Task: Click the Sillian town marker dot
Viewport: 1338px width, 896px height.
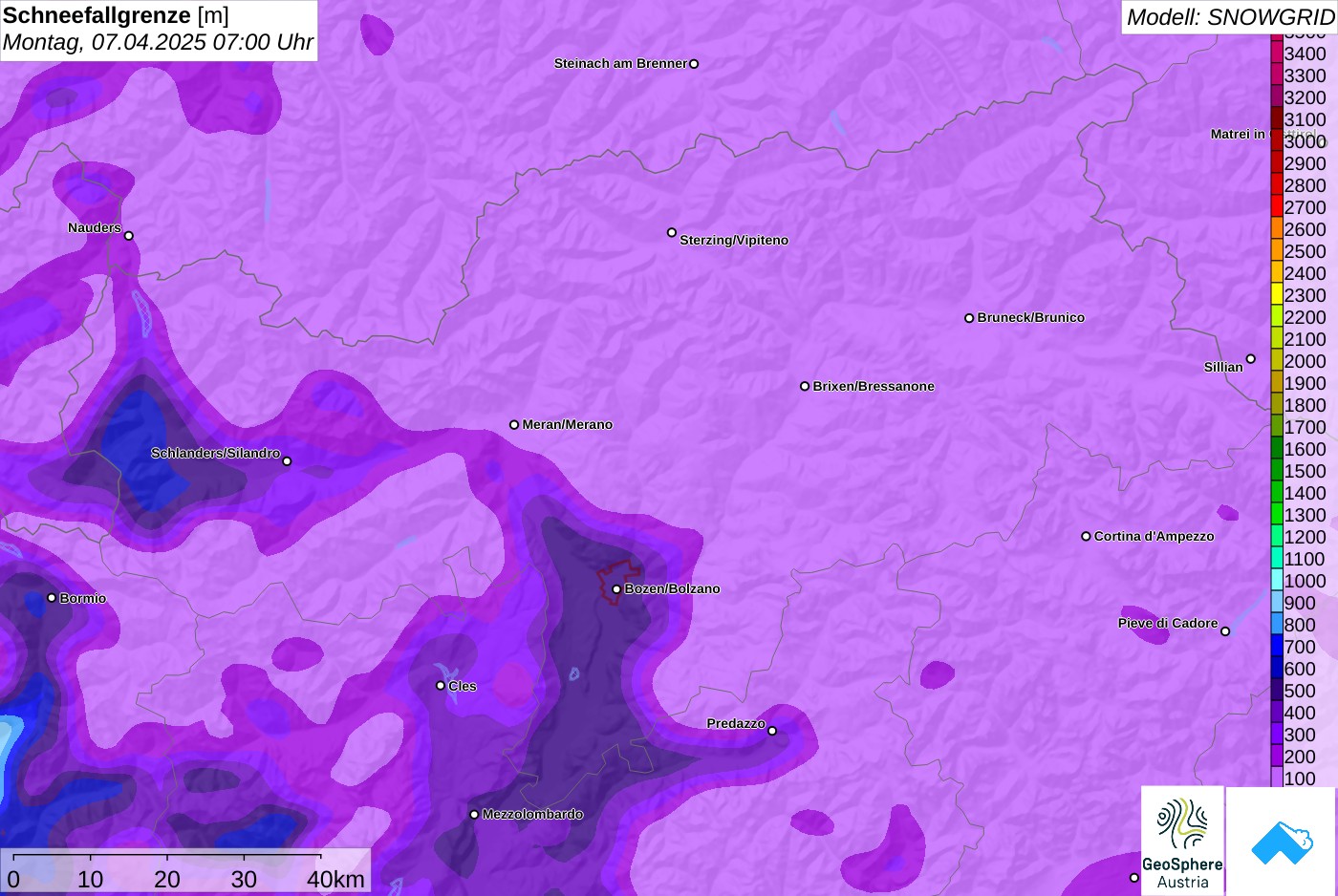Action: (x=1251, y=359)
